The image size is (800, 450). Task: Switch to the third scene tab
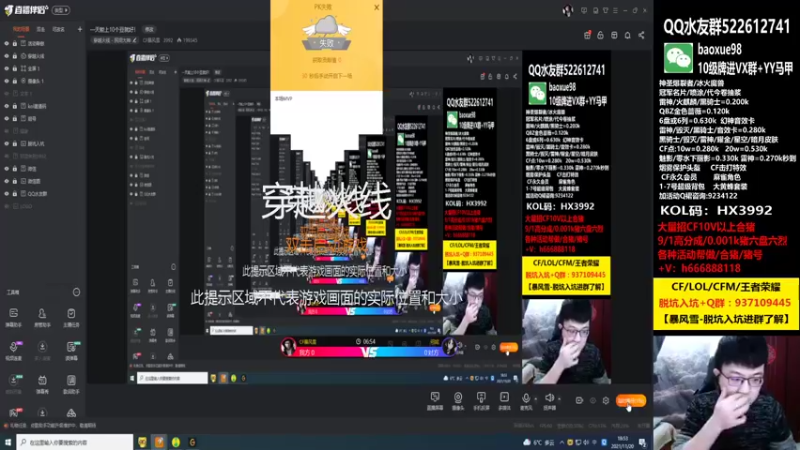59,30
